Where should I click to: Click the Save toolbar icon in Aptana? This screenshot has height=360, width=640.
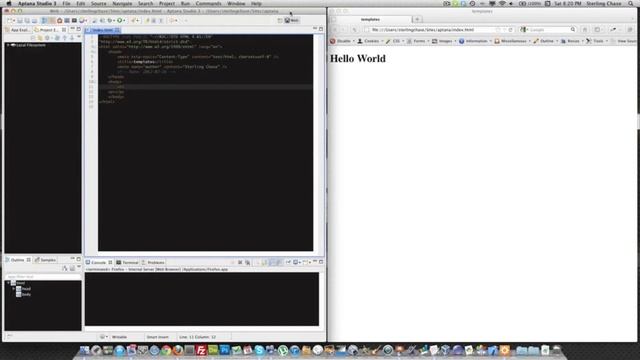(x=20, y=20)
